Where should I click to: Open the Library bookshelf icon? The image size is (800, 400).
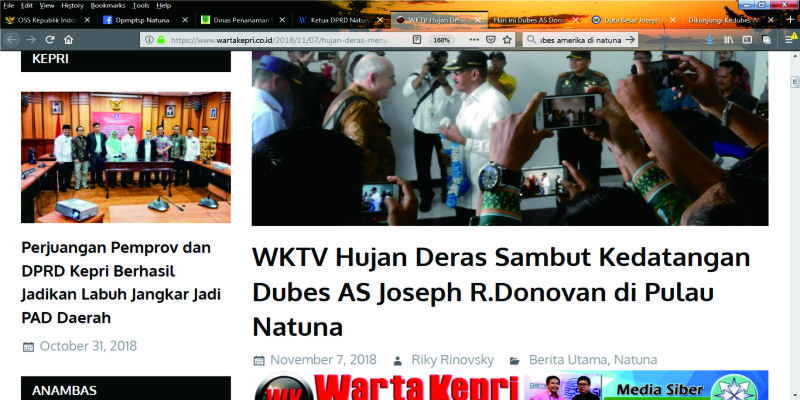[x=730, y=40]
